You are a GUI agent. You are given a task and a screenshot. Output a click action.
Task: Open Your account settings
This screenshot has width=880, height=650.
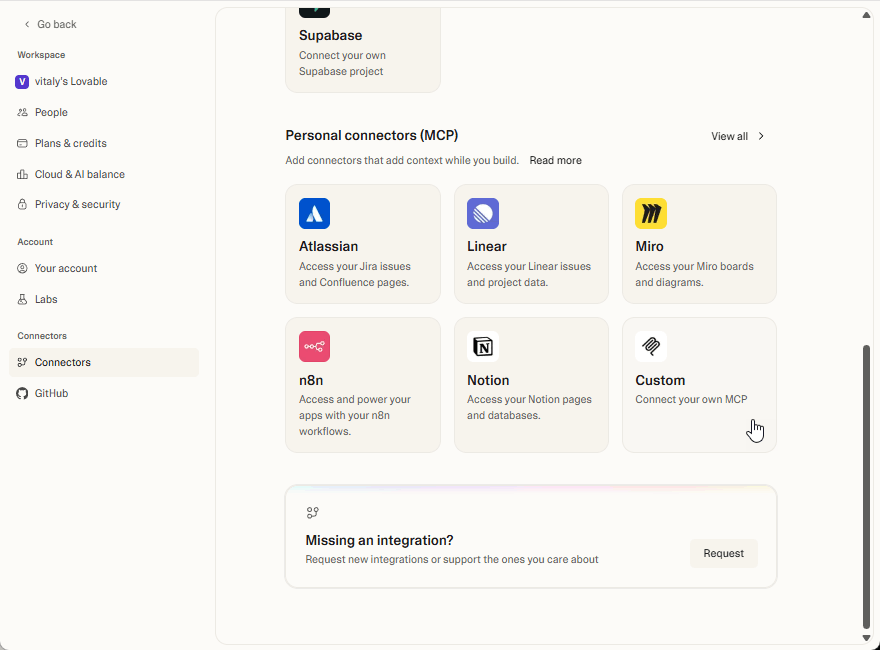(x=66, y=268)
